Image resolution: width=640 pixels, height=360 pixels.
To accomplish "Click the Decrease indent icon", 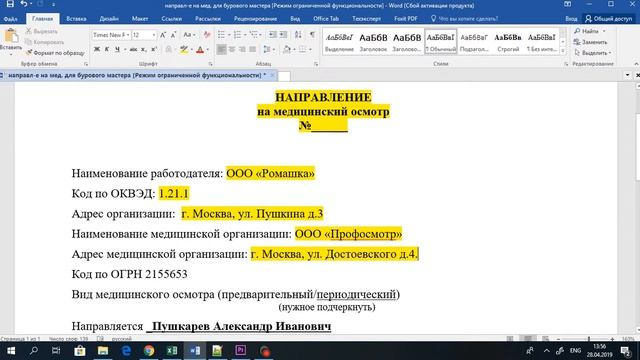I will point(273,35).
